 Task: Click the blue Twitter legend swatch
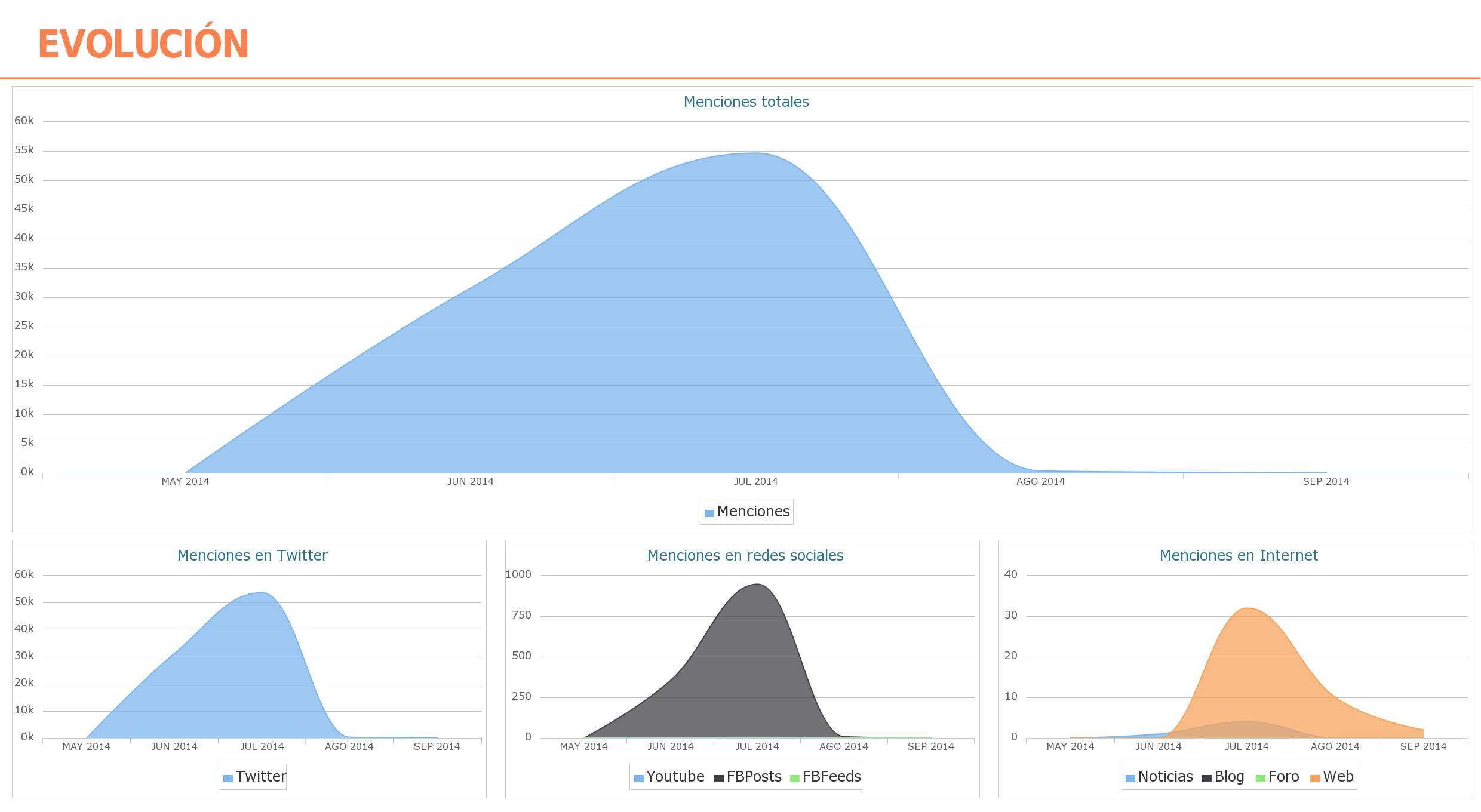[x=228, y=779]
